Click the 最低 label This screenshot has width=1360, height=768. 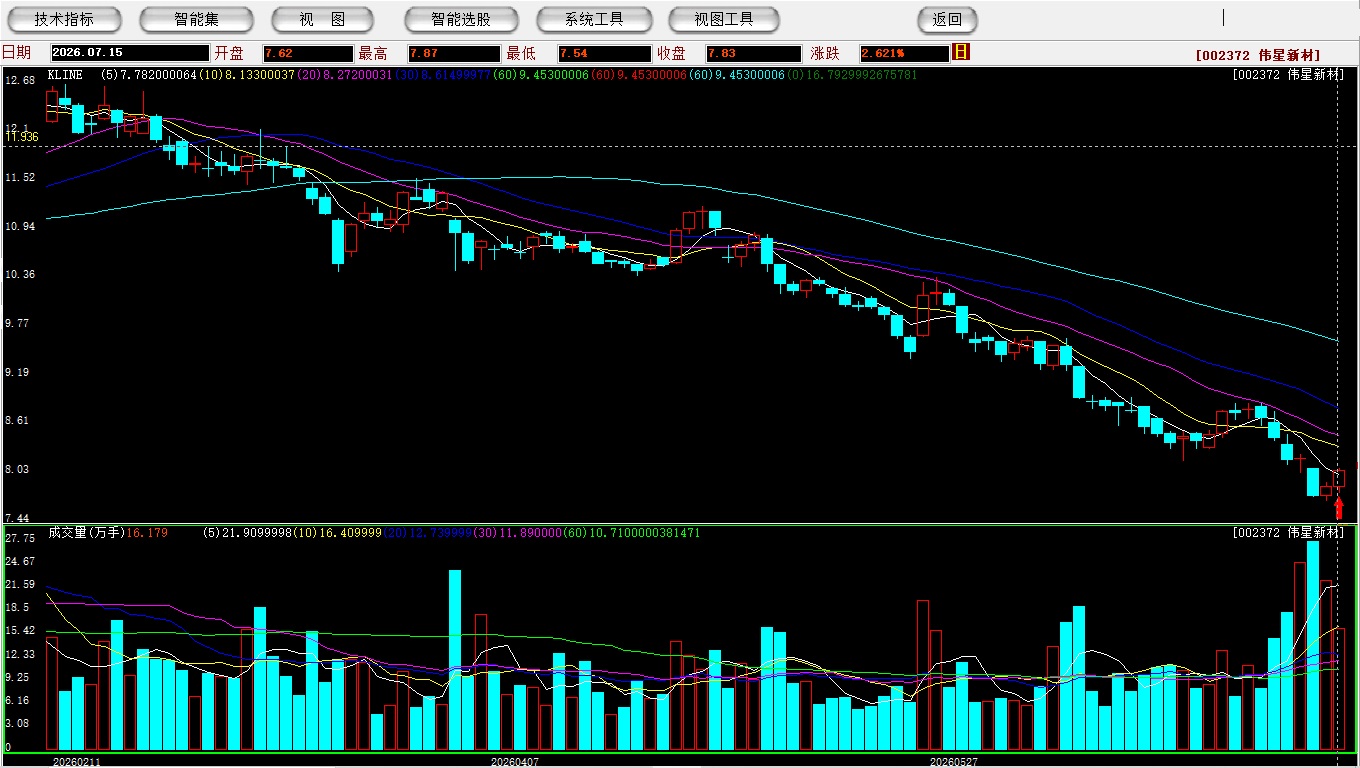[x=521, y=53]
